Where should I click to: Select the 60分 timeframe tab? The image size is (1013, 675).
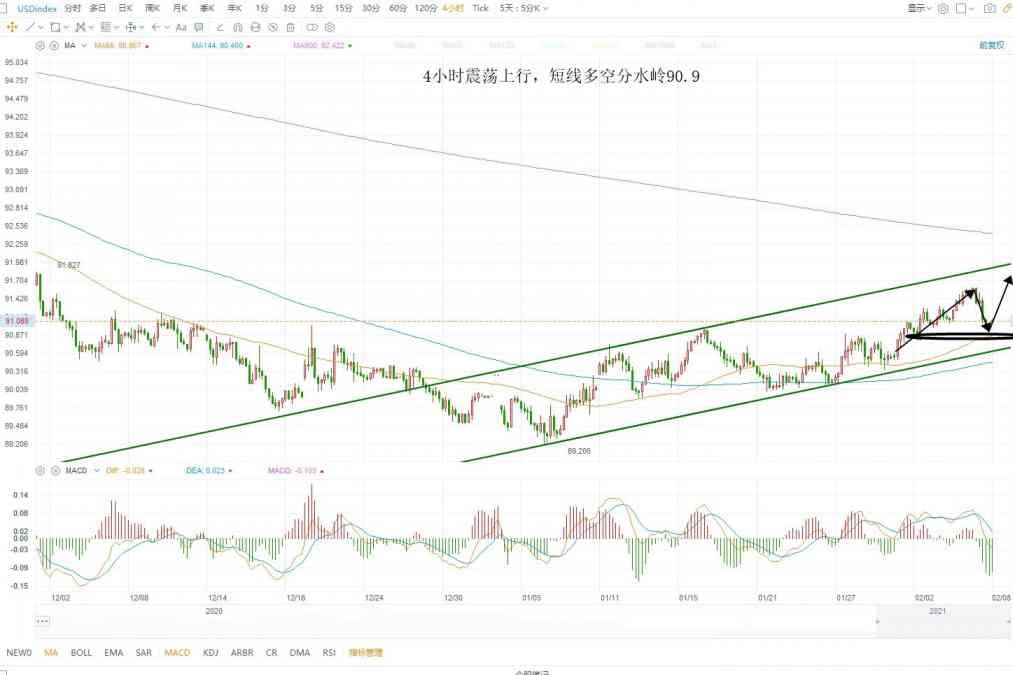[397, 8]
